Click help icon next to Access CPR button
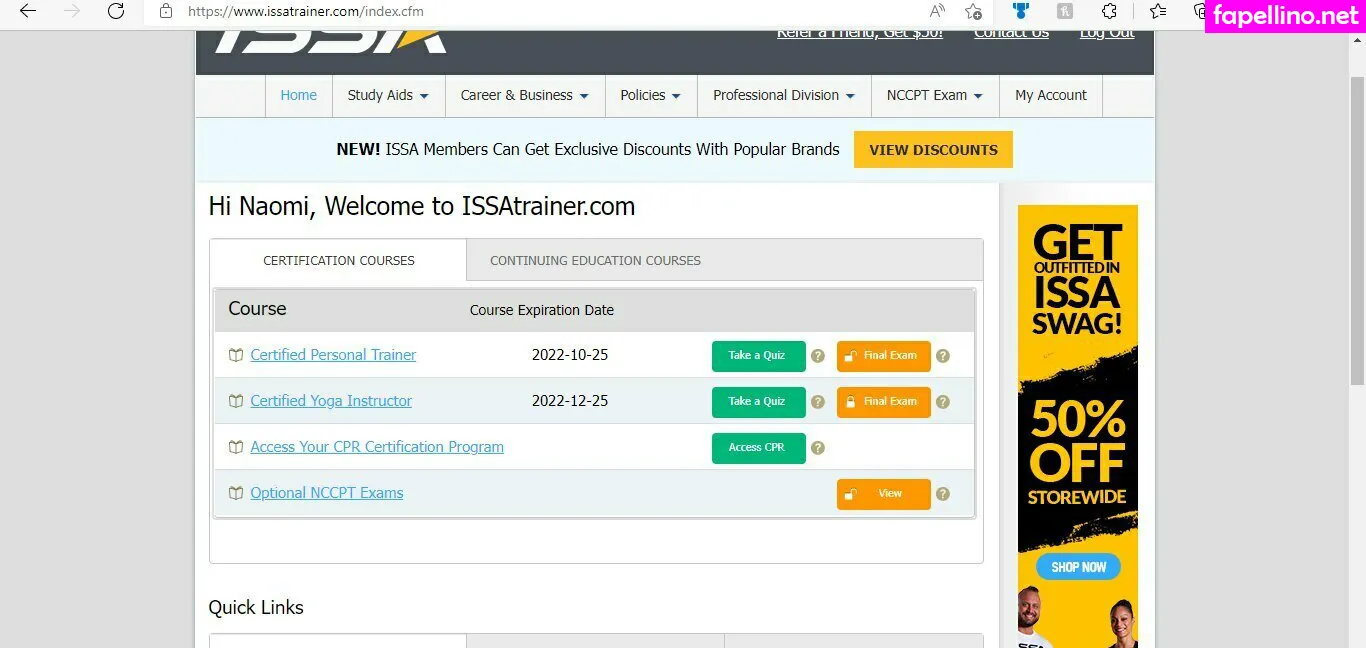 tap(818, 448)
